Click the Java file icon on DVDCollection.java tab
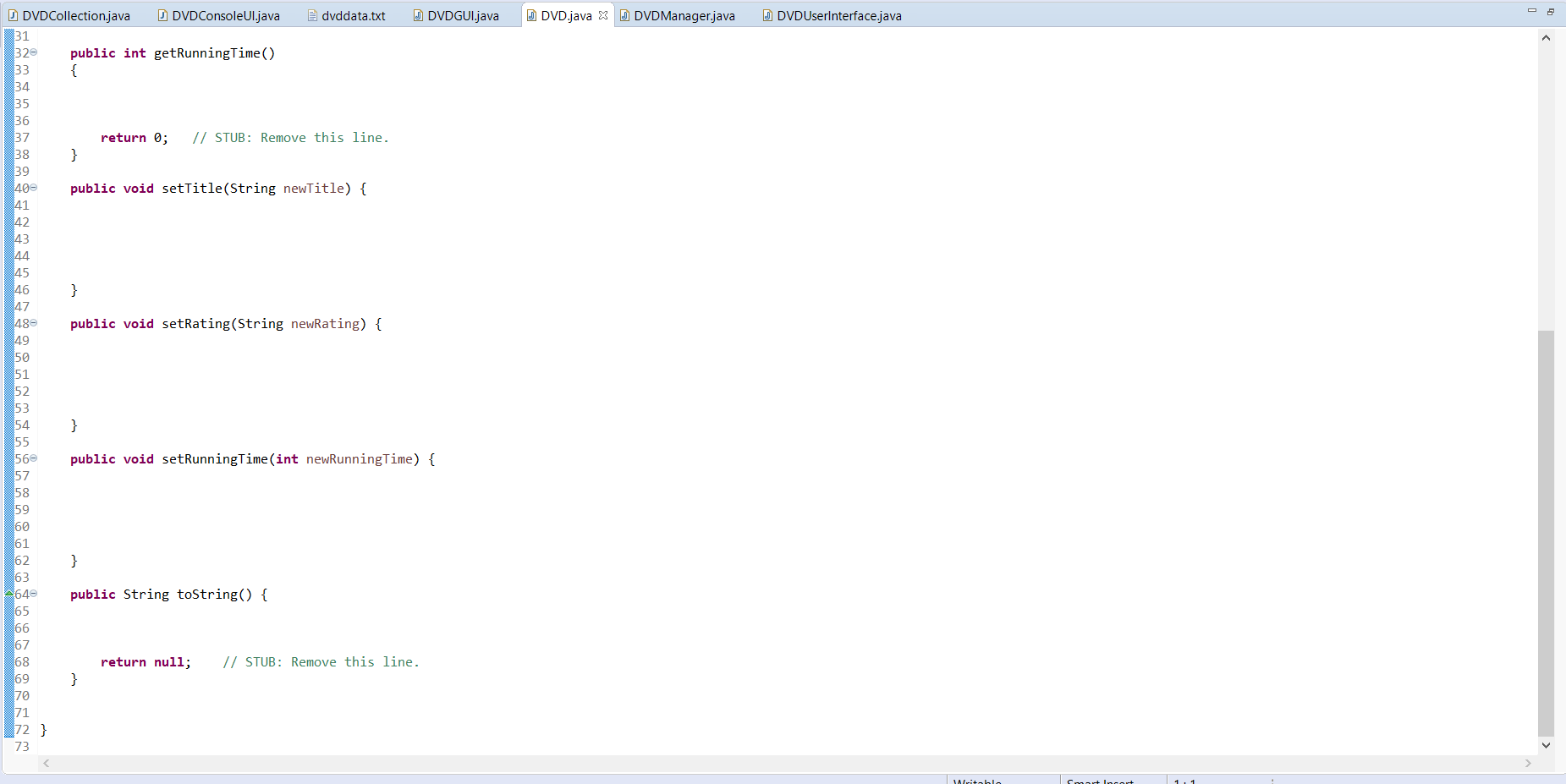Viewport: 1566px width, 784px height. (x=14, y=14)
